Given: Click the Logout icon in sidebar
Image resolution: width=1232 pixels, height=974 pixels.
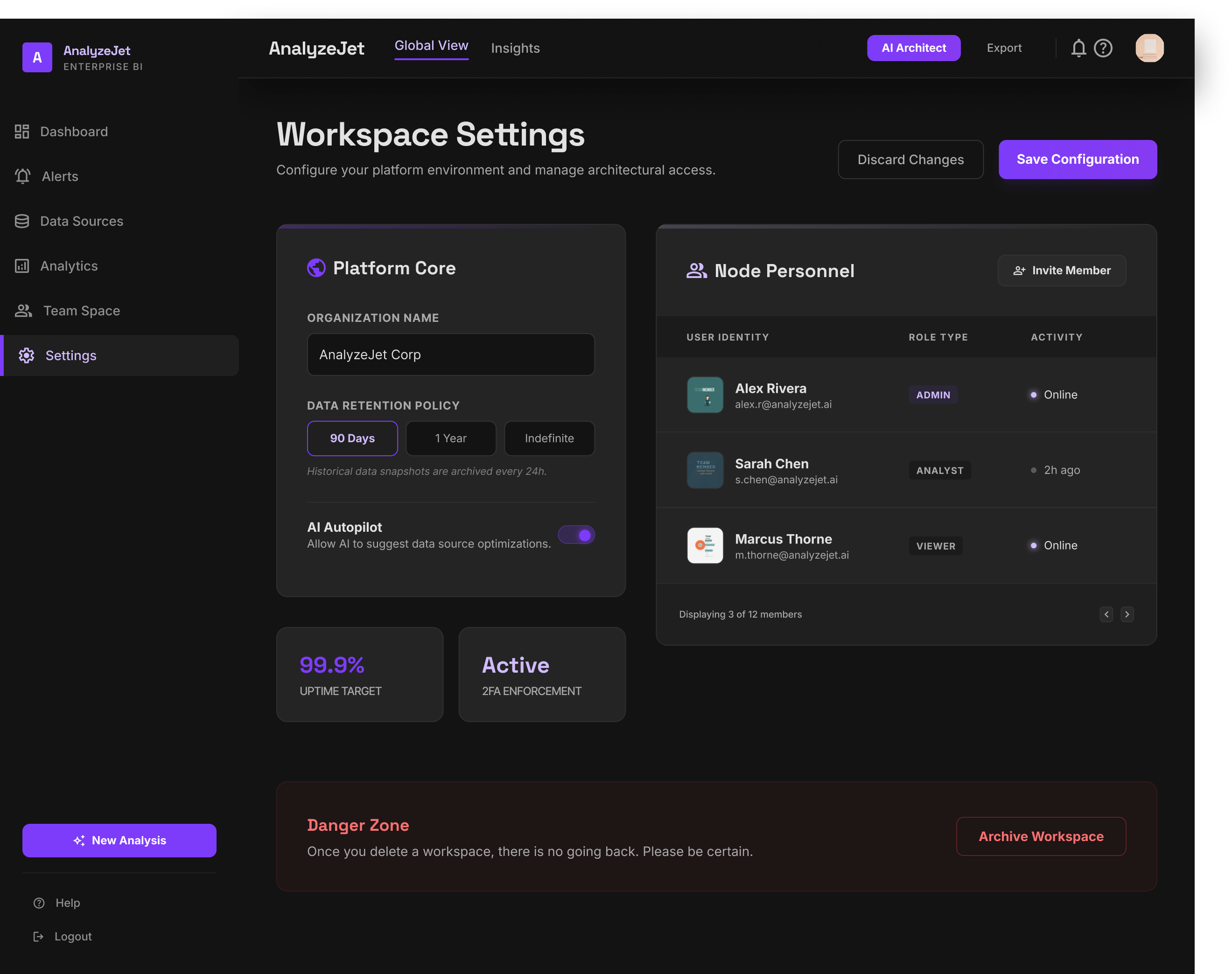Looking at the screenshot, I should point(38,936).
